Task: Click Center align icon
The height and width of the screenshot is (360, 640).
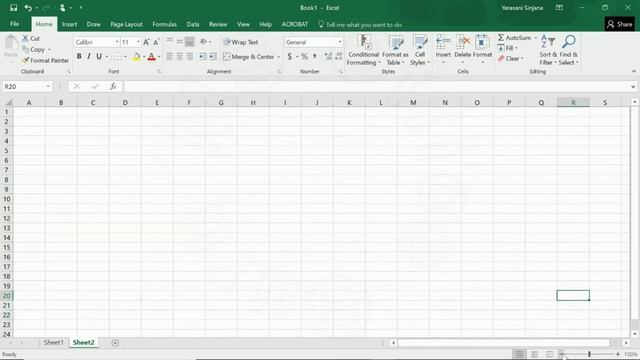Action: pyautogui.click(x=180, y=57)
